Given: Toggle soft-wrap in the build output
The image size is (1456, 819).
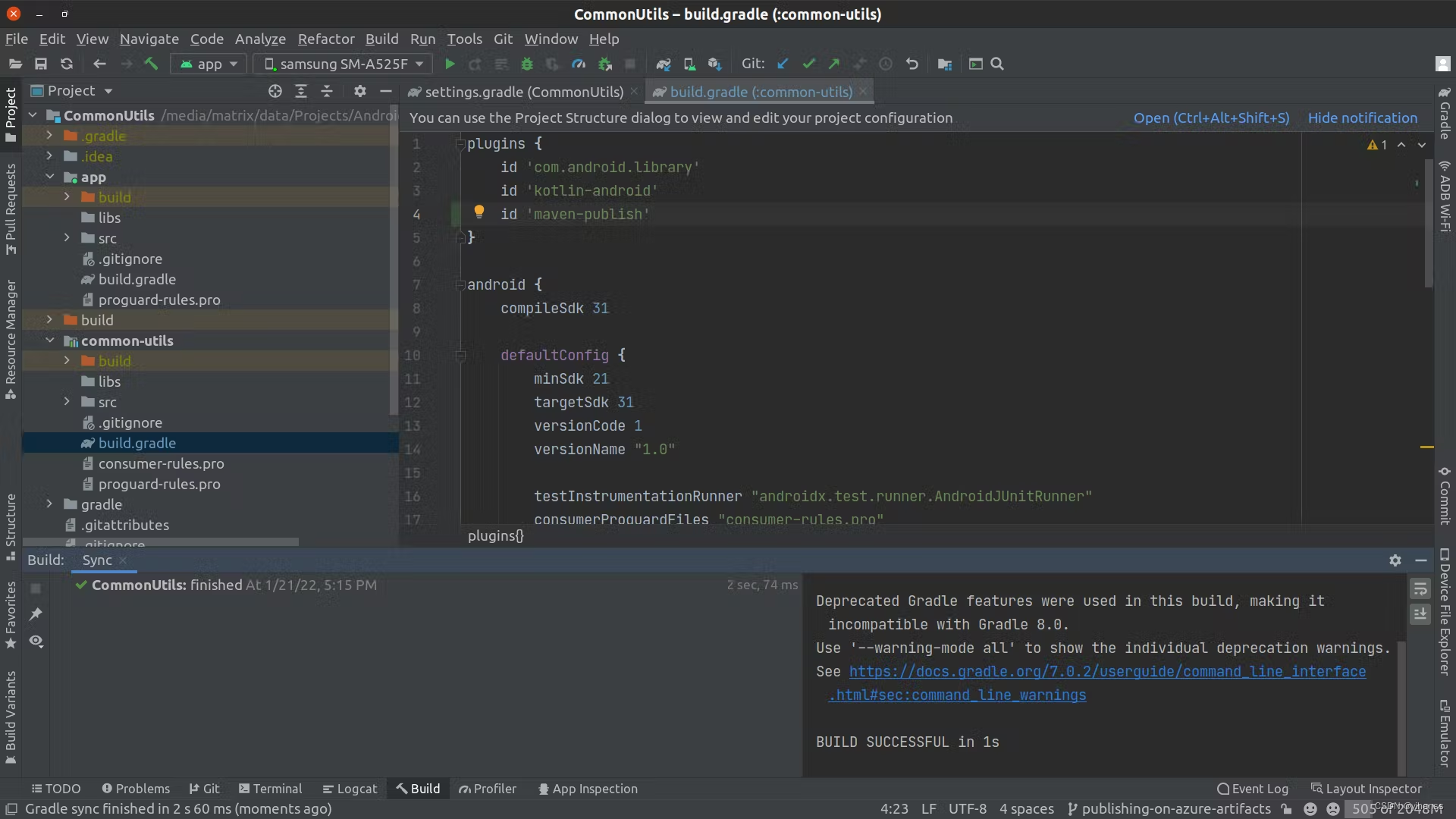Looking at the screenshot, I should 1420,588.
